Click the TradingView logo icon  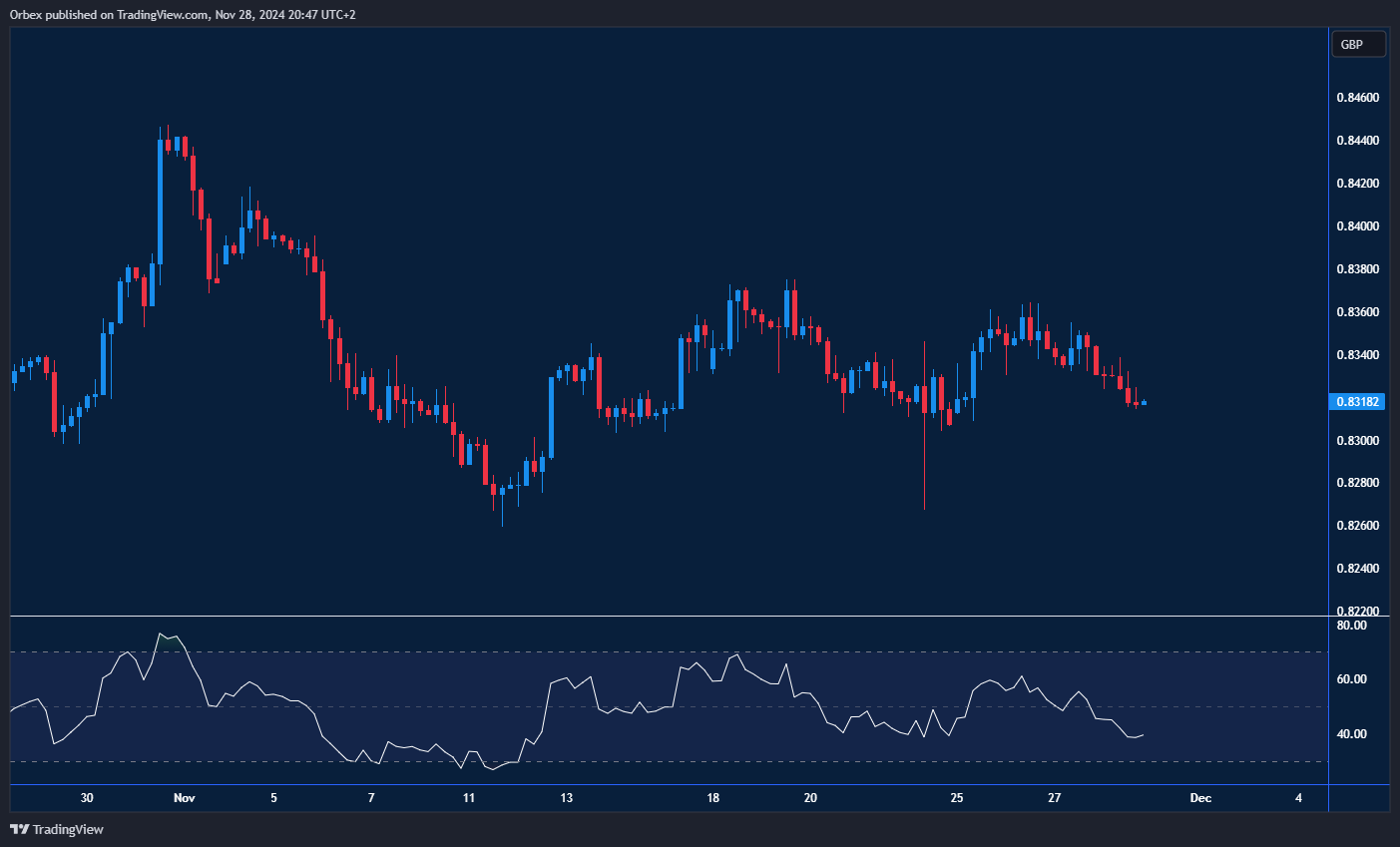(19, 829)
